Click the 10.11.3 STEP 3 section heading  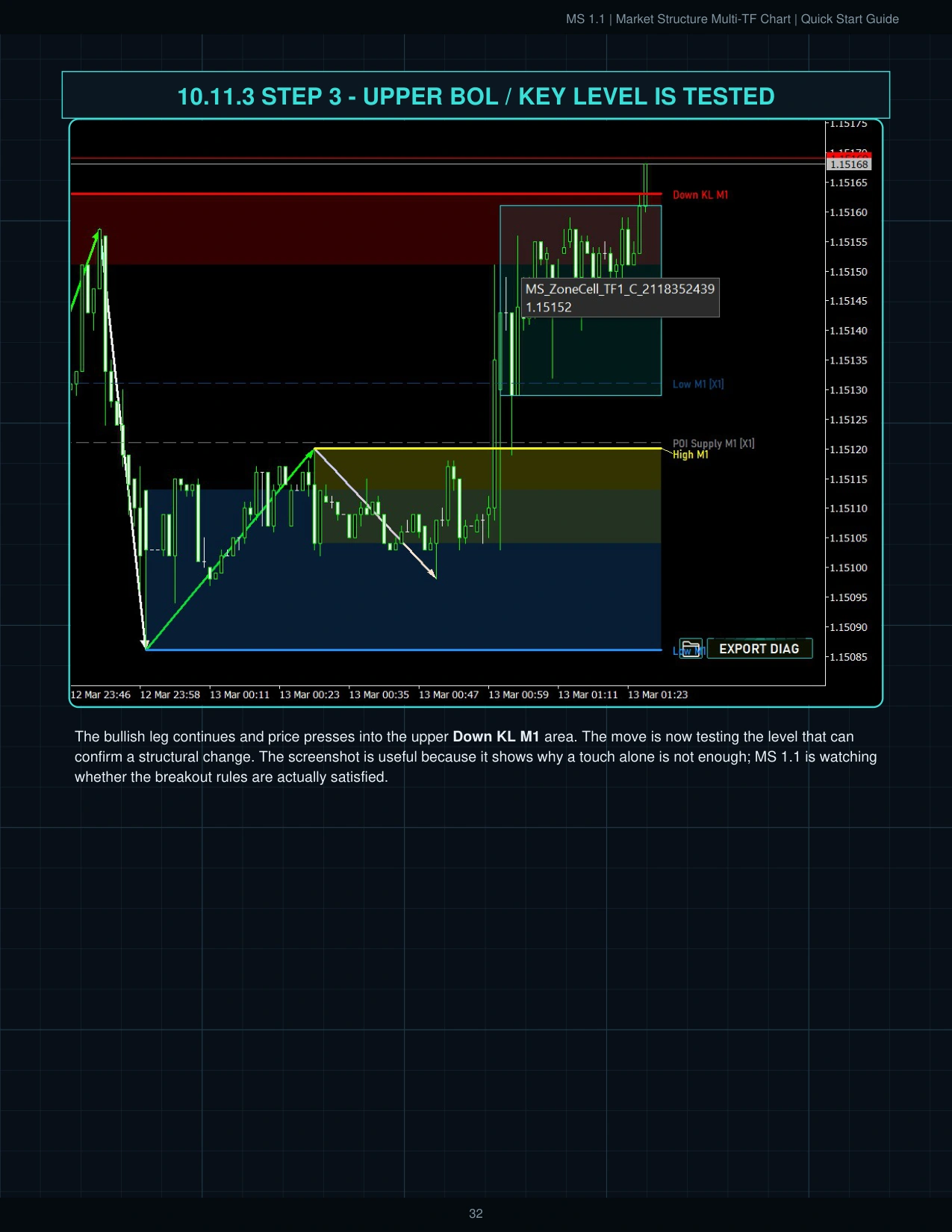tap(476, 96)
